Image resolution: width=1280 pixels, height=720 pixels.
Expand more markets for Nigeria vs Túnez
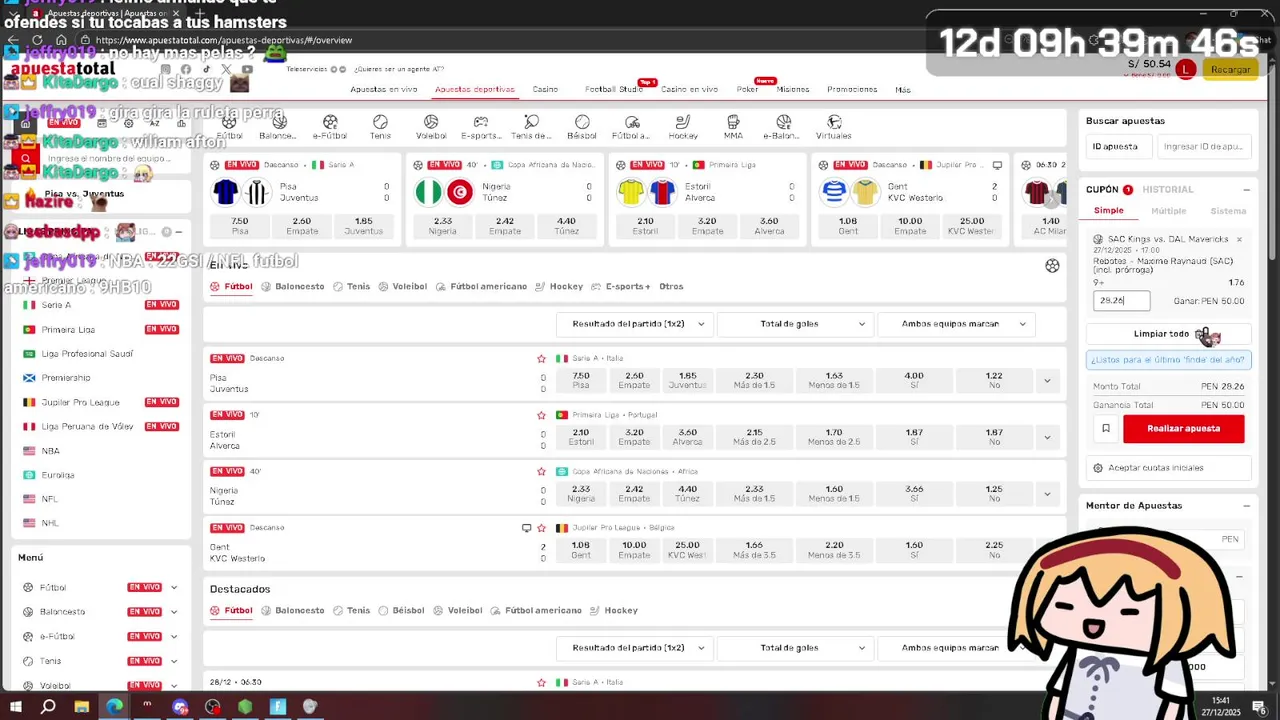1047,493
